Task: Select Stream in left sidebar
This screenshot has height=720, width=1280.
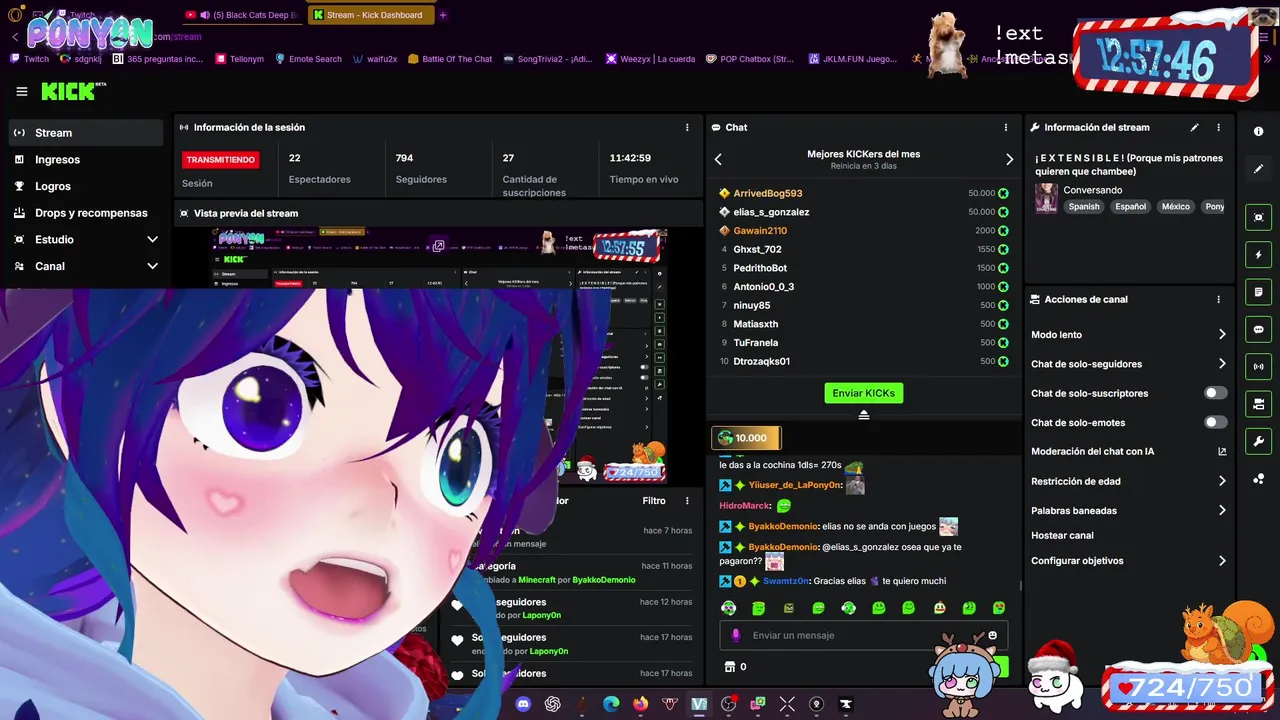Action: coord(85,132)
